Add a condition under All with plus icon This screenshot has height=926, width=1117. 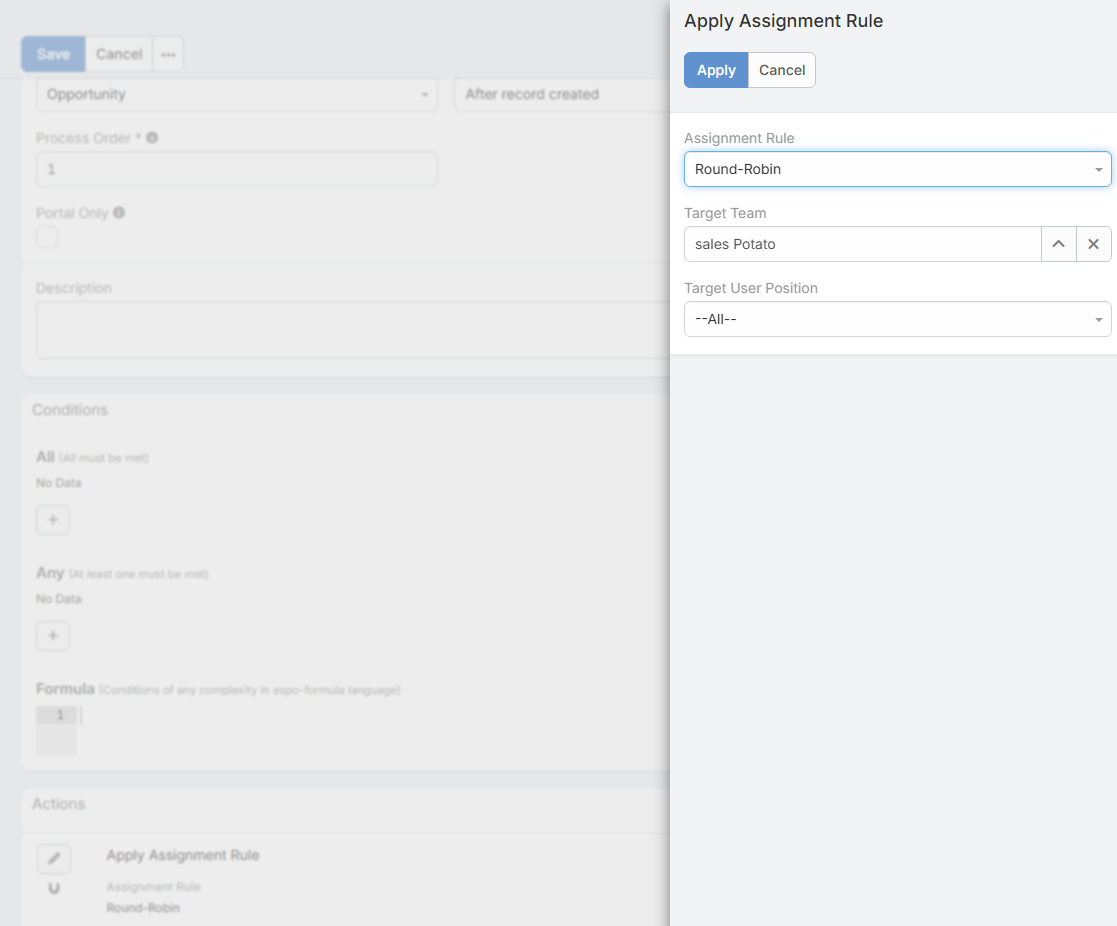pos(53,520)
